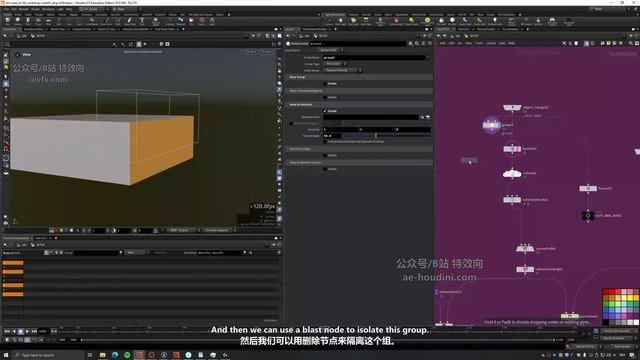
Task: Open the Add menu in the network editor
Action: tap(442, 43)
